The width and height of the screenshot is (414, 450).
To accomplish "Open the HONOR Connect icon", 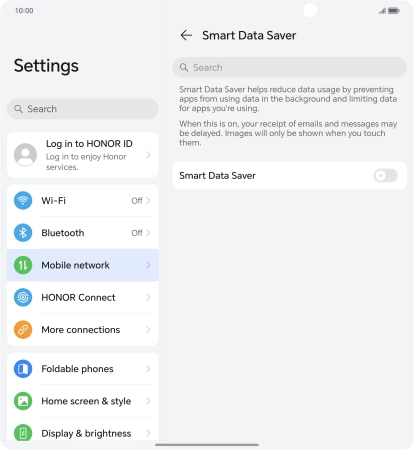I will [23, 297].
